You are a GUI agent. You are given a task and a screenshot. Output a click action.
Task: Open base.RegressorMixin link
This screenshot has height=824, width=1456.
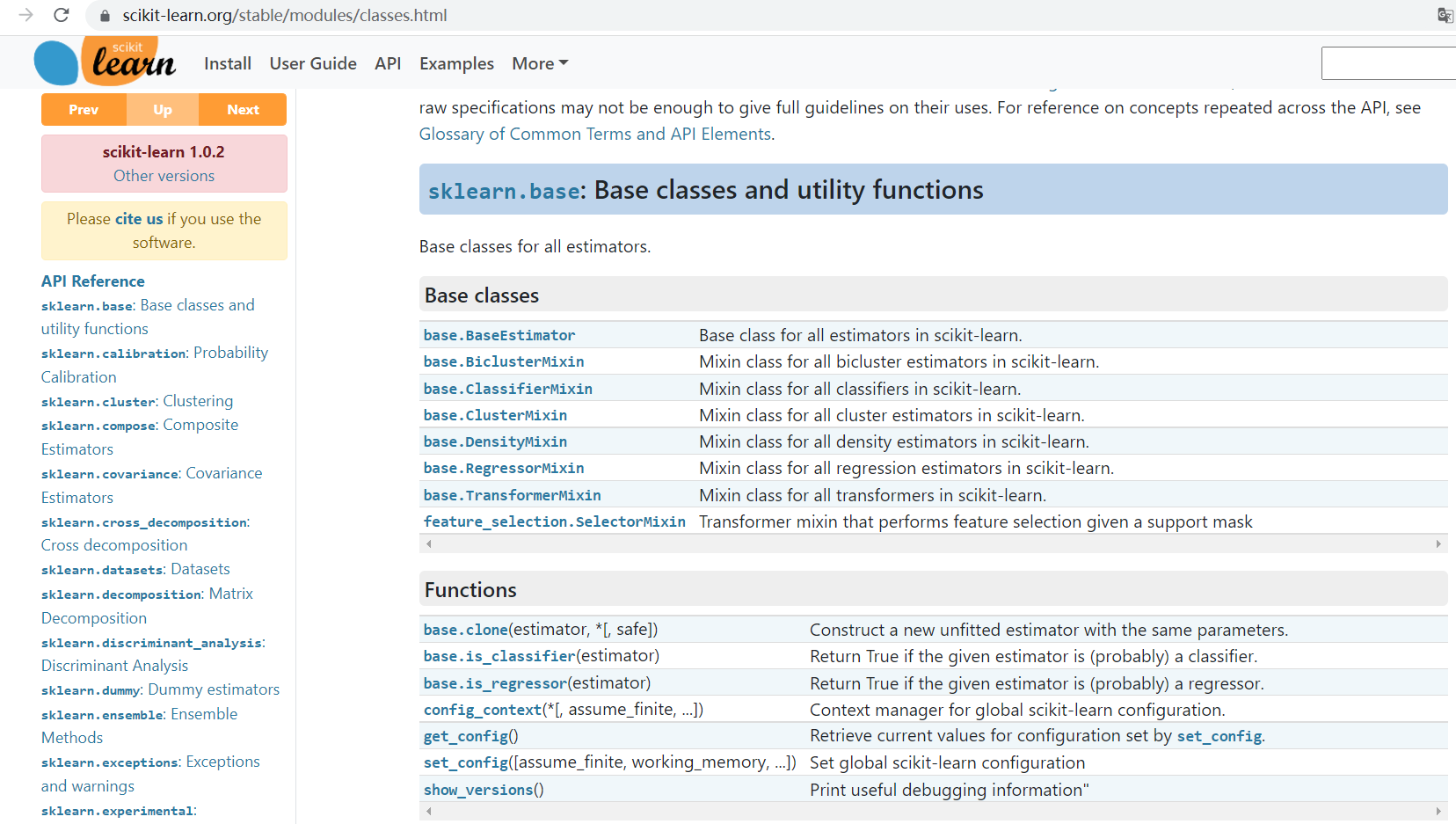pos(504,468)
